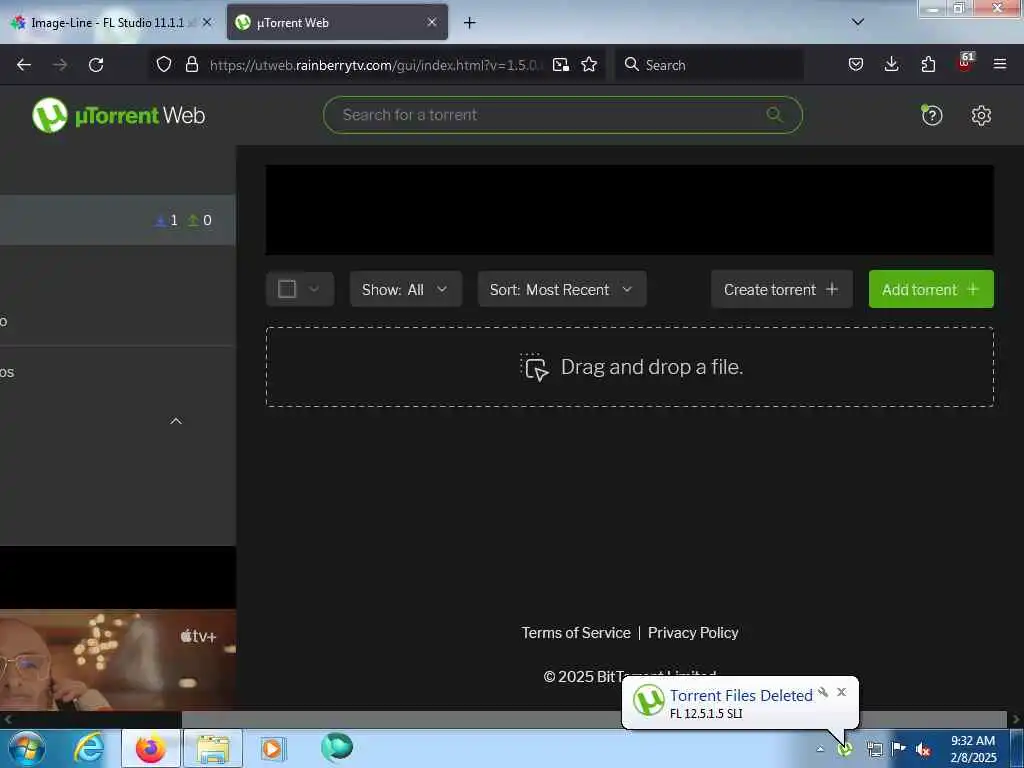This screenshot has width=1024, height=768.
Task: Switch to the Image-Line FL Studio tab
Action: coord(112,23)
